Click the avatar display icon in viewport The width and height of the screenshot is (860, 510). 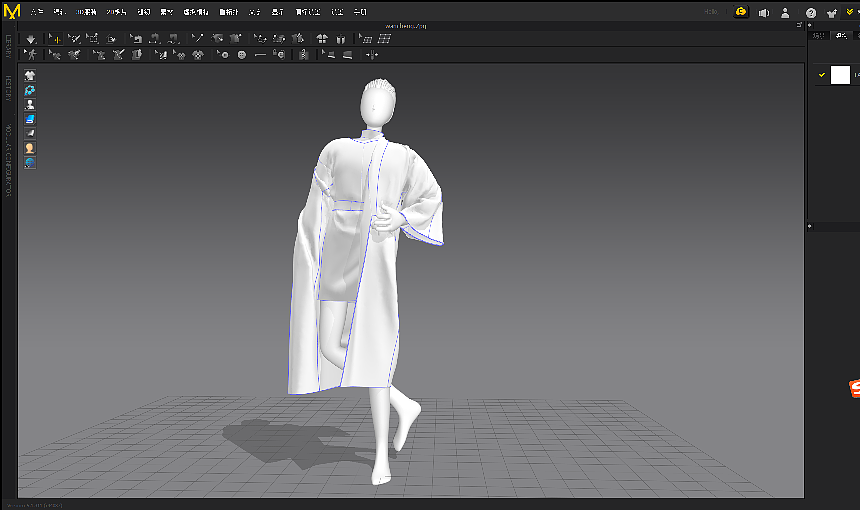click(30, 104)
